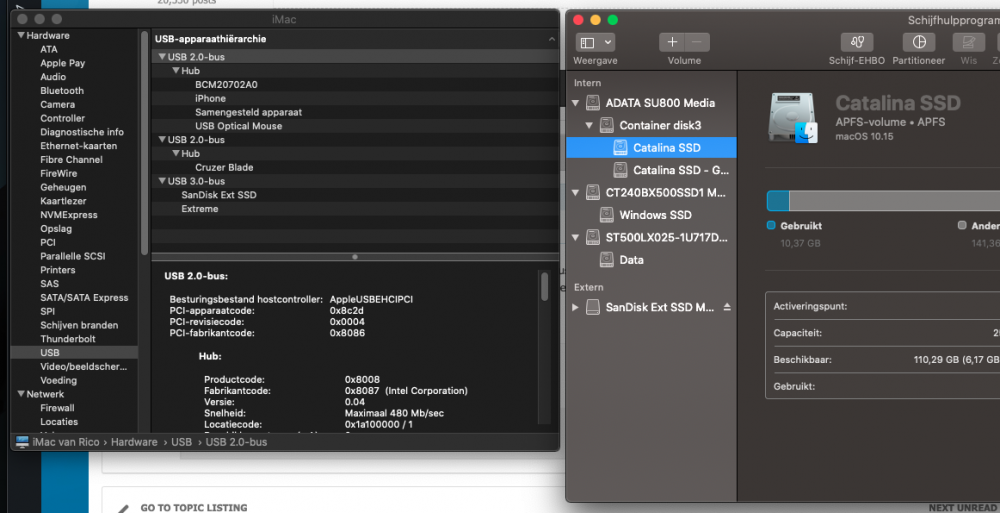Click the Gebruikt blue legend swatch

(x=770, y=225)
